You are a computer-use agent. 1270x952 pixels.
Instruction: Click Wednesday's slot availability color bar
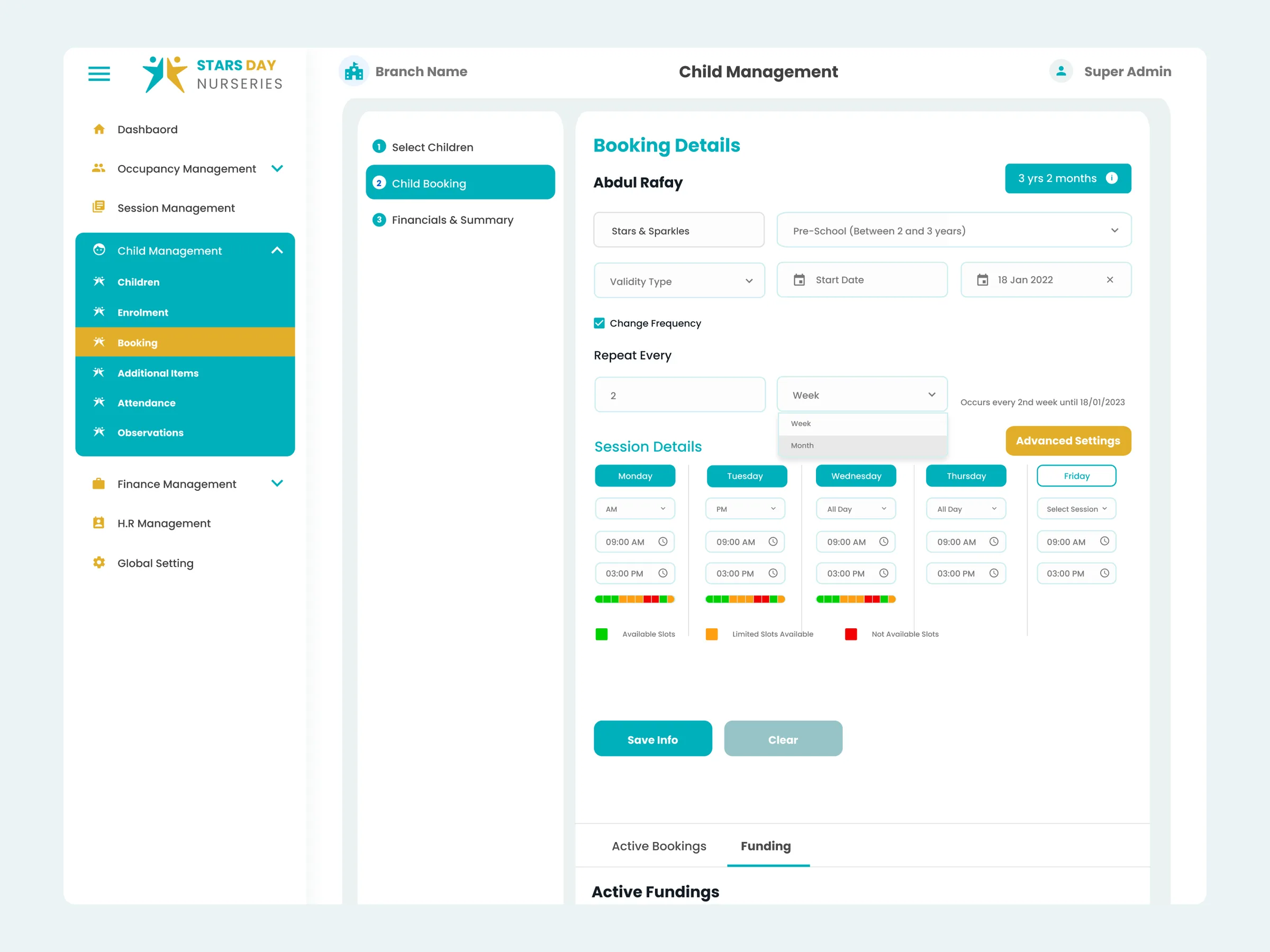(856, 599)
